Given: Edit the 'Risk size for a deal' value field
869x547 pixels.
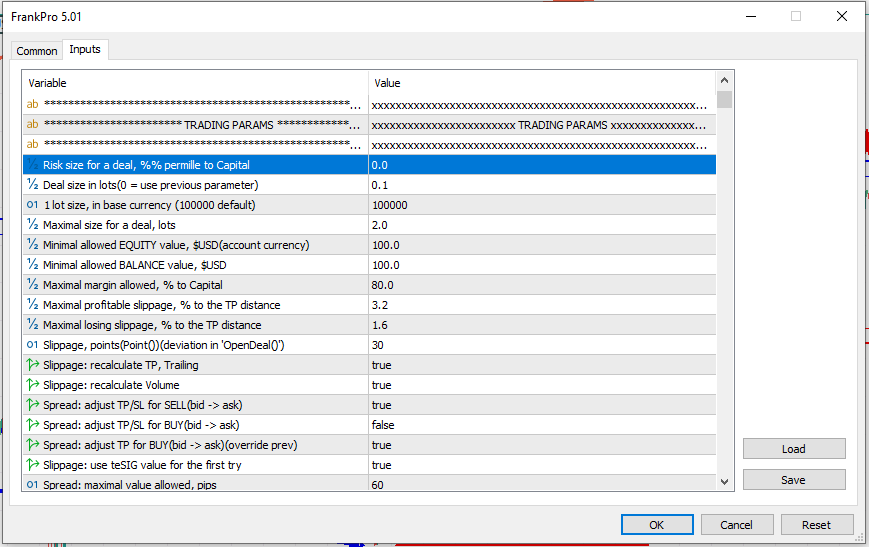Looking at the screenshot, I should pos(541,165).
